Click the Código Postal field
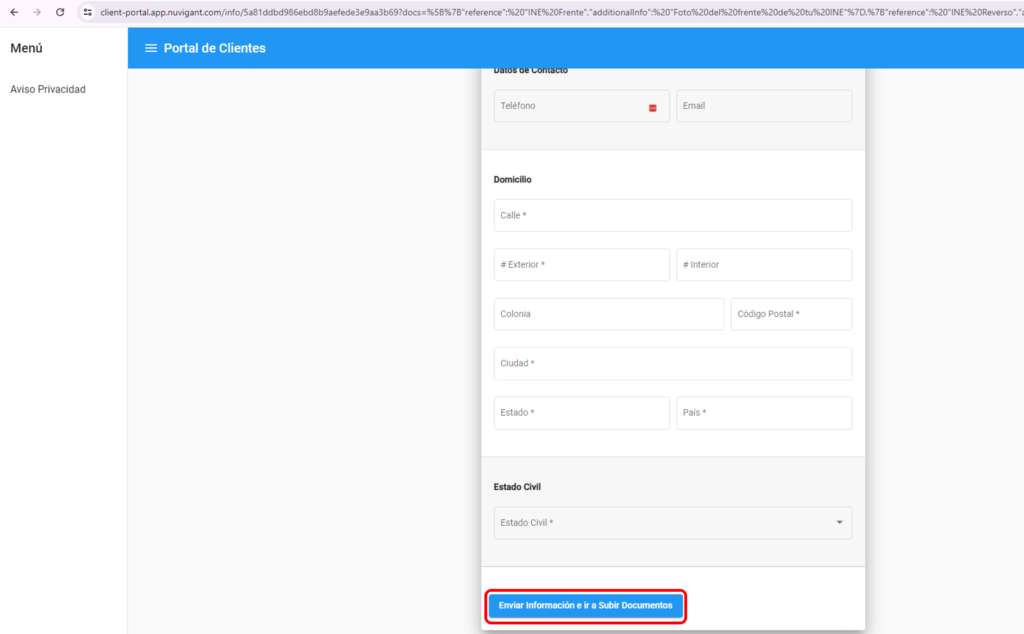Image resolution: width=1024 pixels, height=634 pixels. pos(792,314)
